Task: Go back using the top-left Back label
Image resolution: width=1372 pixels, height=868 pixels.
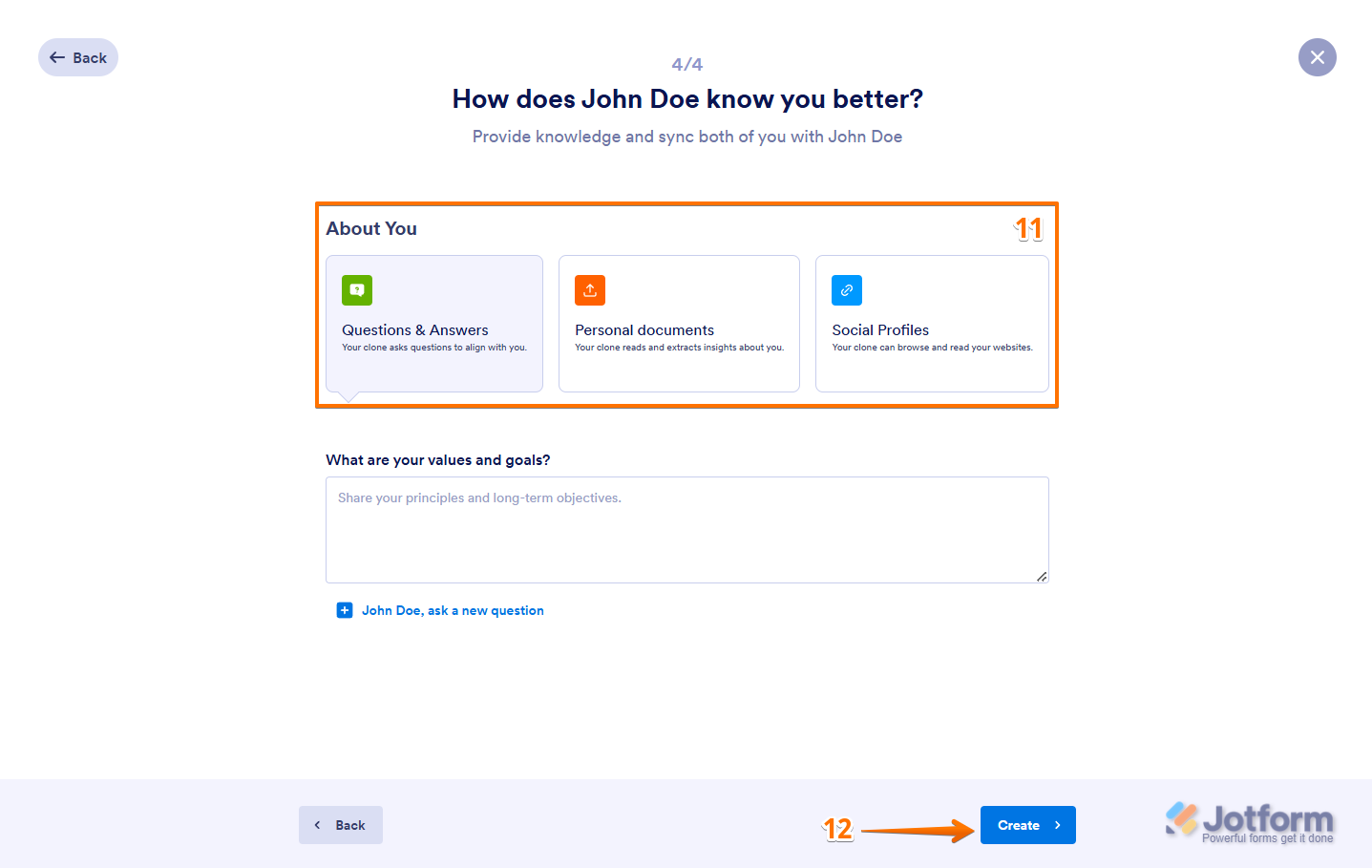Action: (90, 58)
